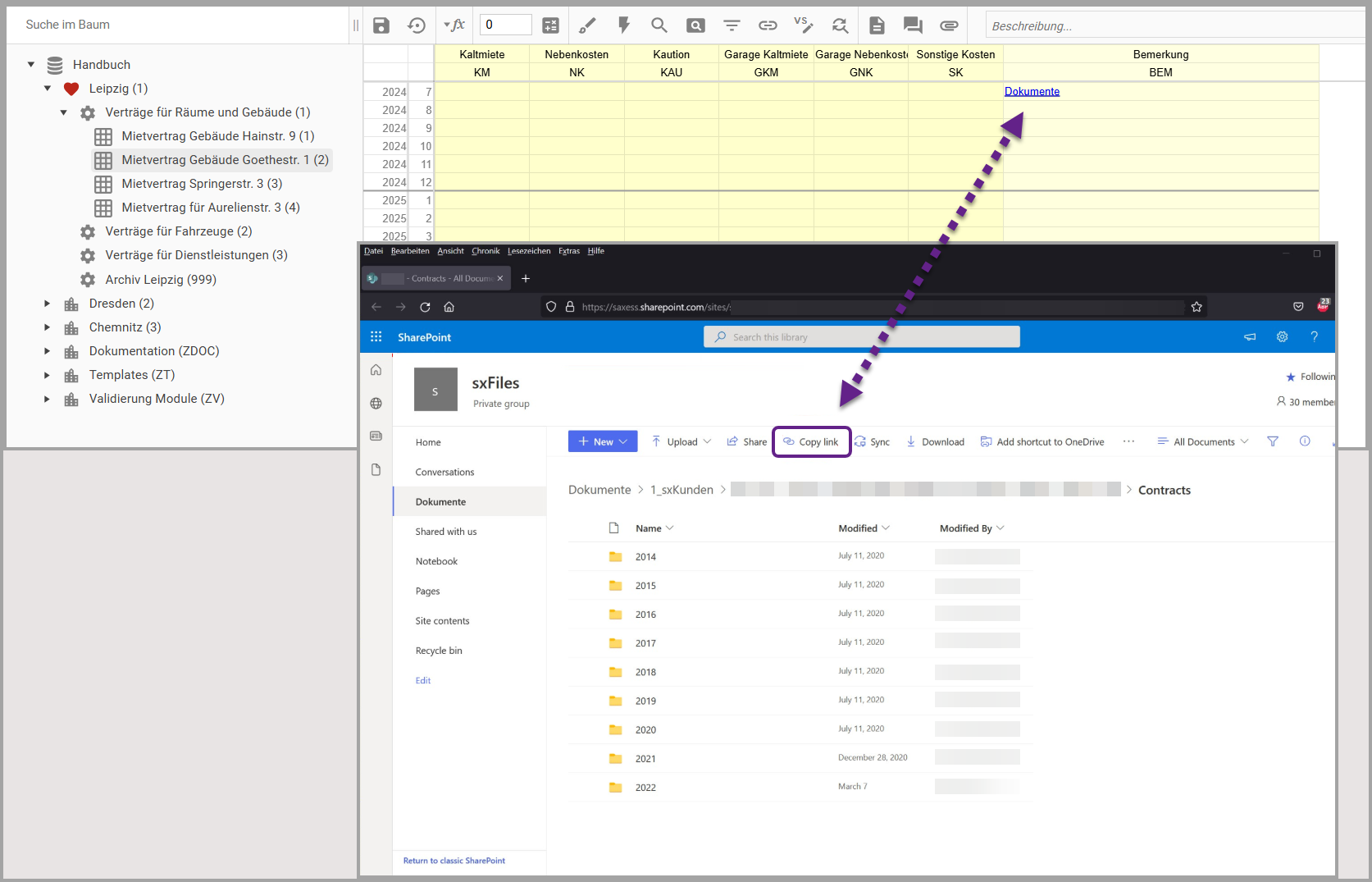Open the filter funnel pane in SharePoint
Viewport: 1372px width, 882px height.
(1273, 441)
